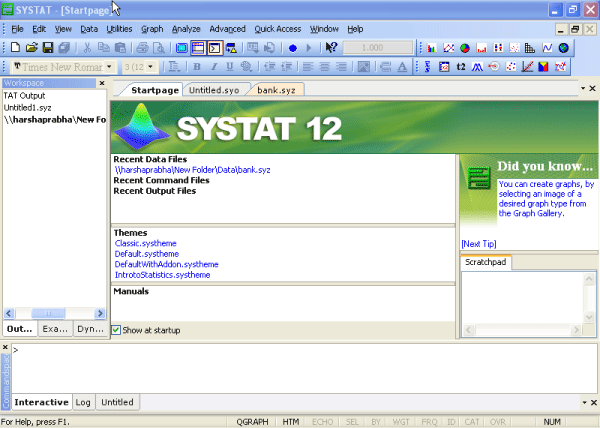Create a line chart from toolbar
Screen dimensions: 600x428
click(448, 48)
